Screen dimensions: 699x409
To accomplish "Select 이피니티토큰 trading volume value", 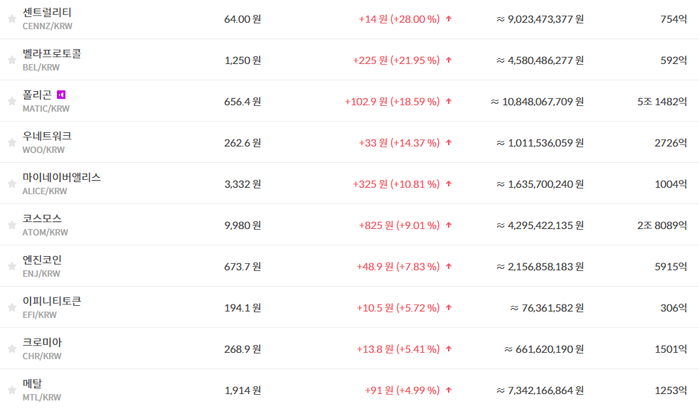I will (x=547, y=308).
